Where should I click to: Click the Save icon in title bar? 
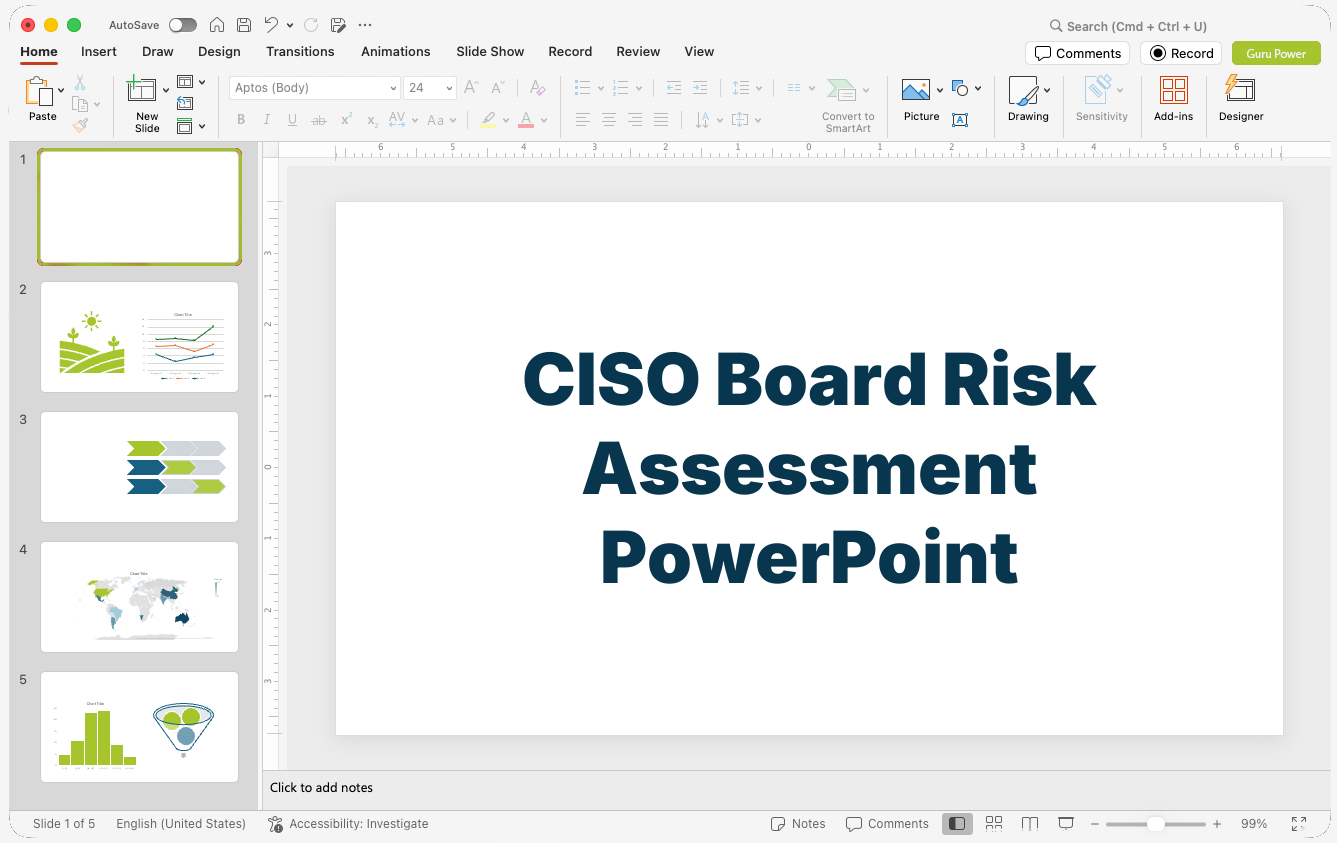[x=244, y=25]
